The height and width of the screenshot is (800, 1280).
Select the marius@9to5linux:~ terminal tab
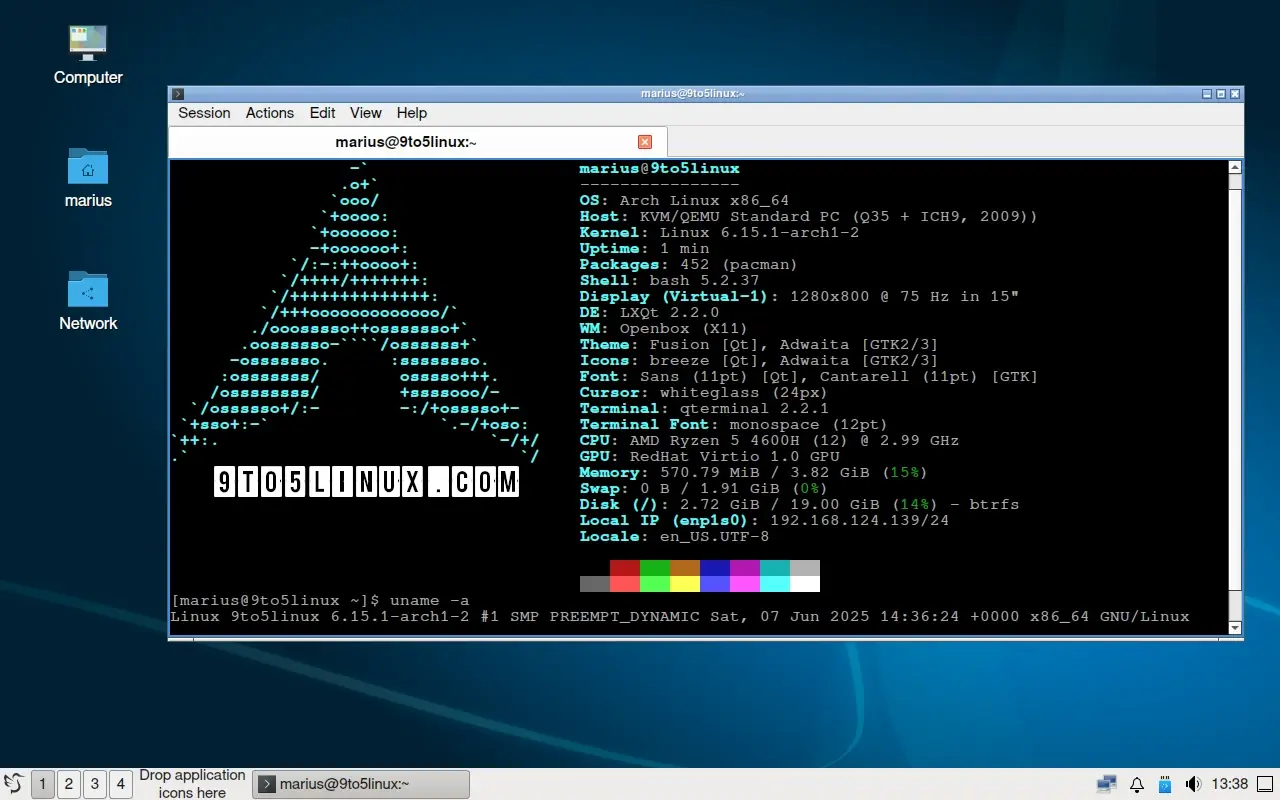[418, 142]
